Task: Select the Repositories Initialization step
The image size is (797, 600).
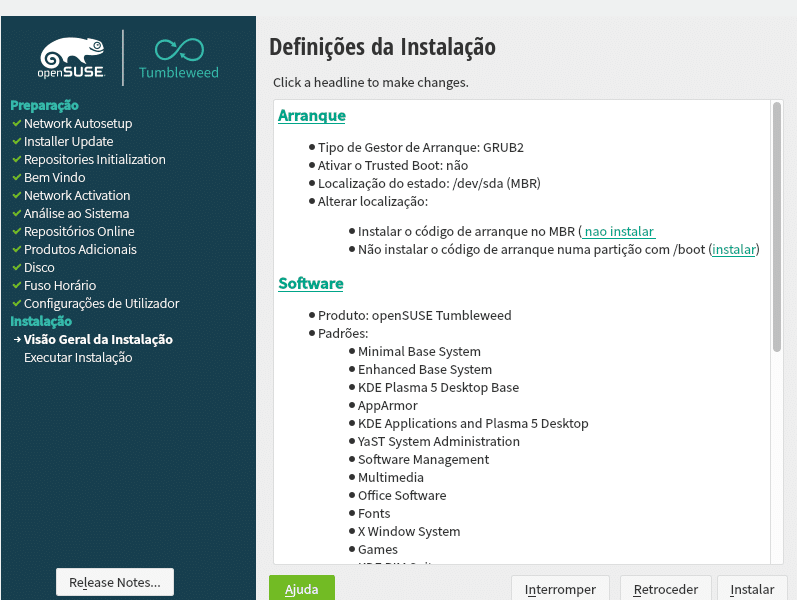Action: point(95,160)
